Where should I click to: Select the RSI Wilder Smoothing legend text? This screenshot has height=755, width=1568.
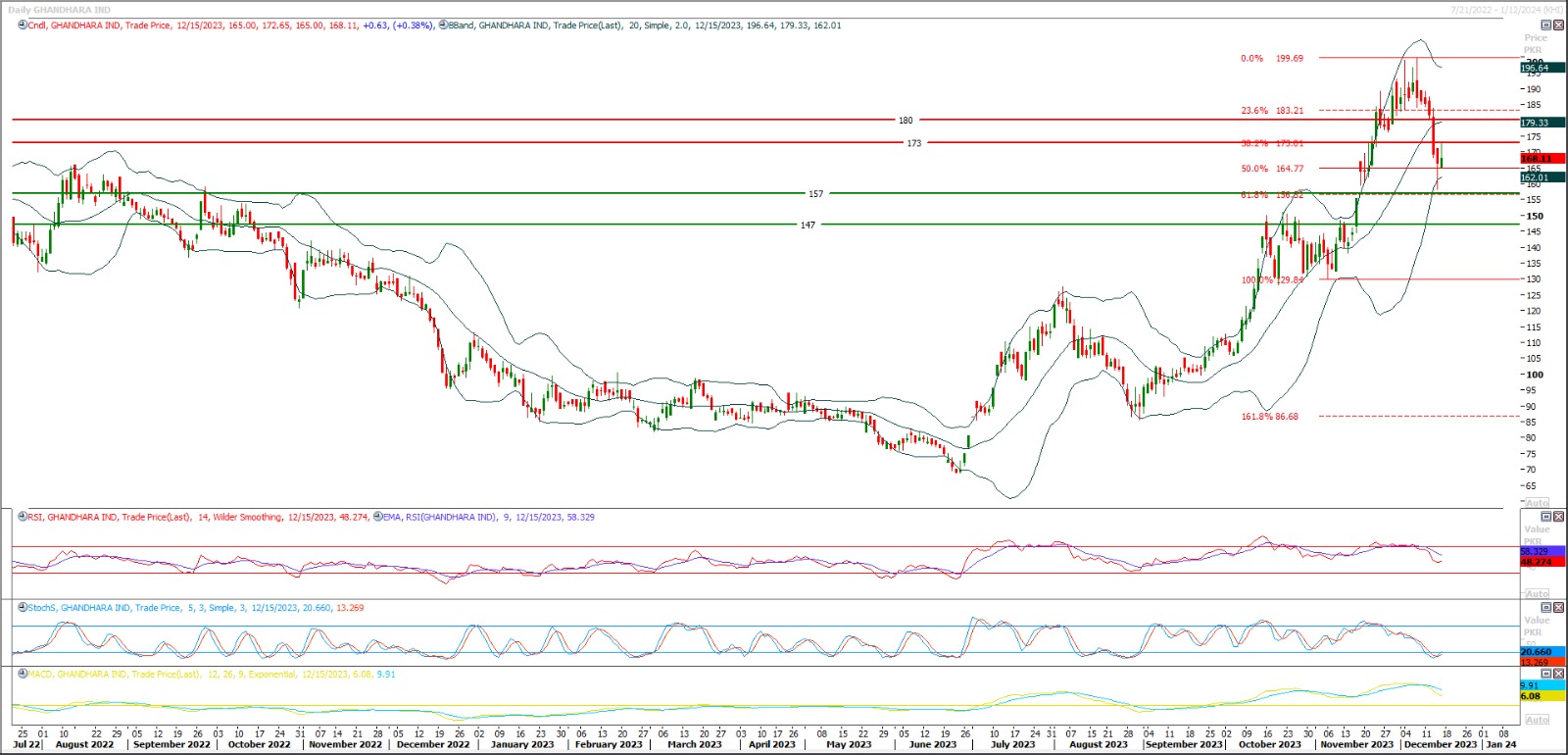[198, 517]
